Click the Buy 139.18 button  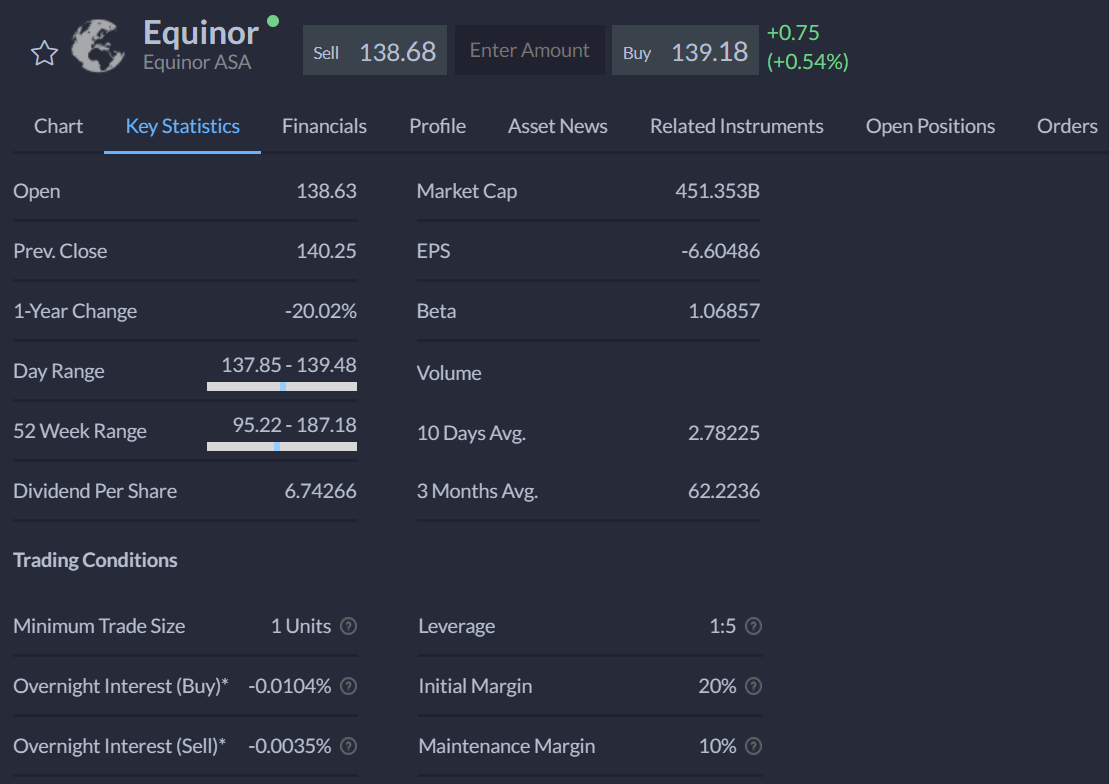point(685,50)
